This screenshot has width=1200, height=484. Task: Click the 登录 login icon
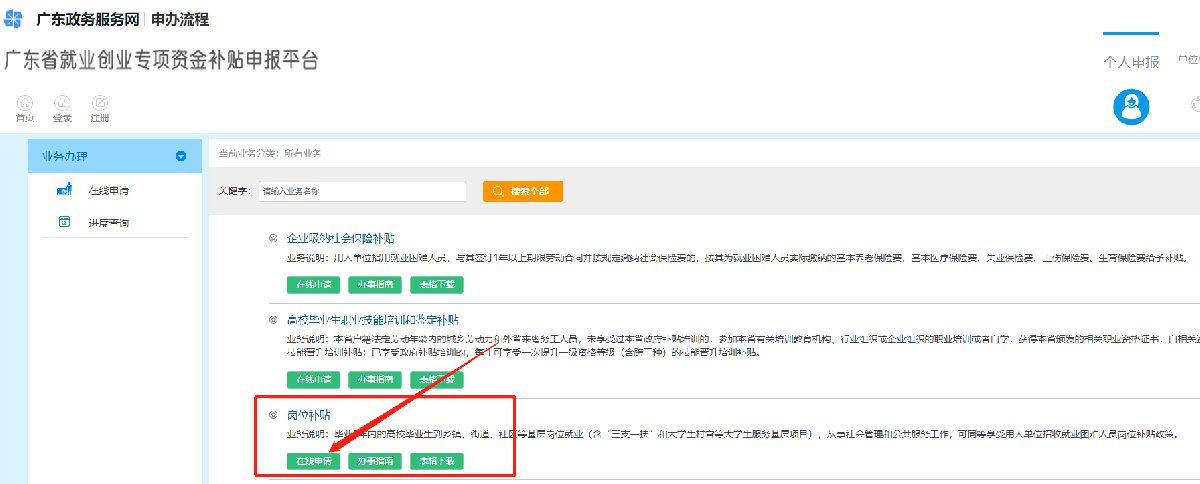[62, 103]
